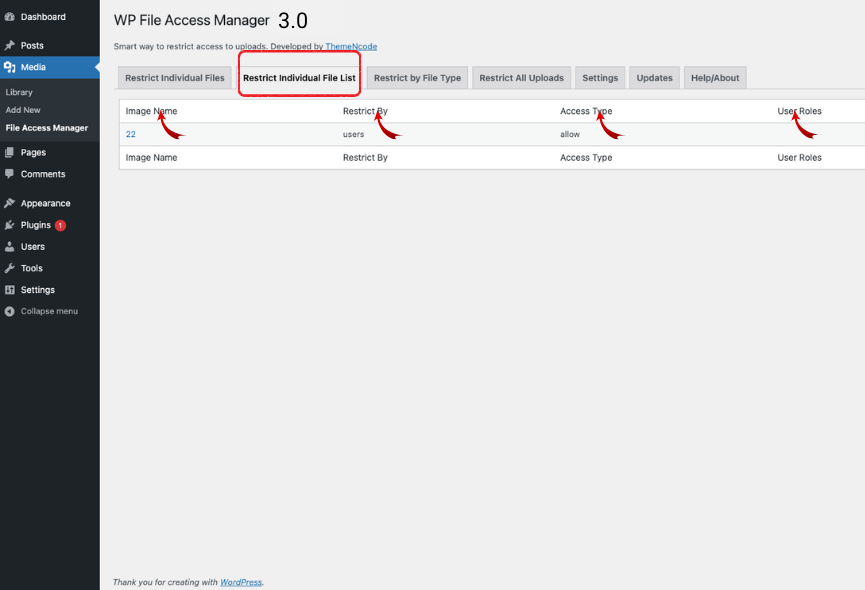Screen dimensions: 865x590
Task: Open the Restrict All Uploads tab
Action: 521,78
